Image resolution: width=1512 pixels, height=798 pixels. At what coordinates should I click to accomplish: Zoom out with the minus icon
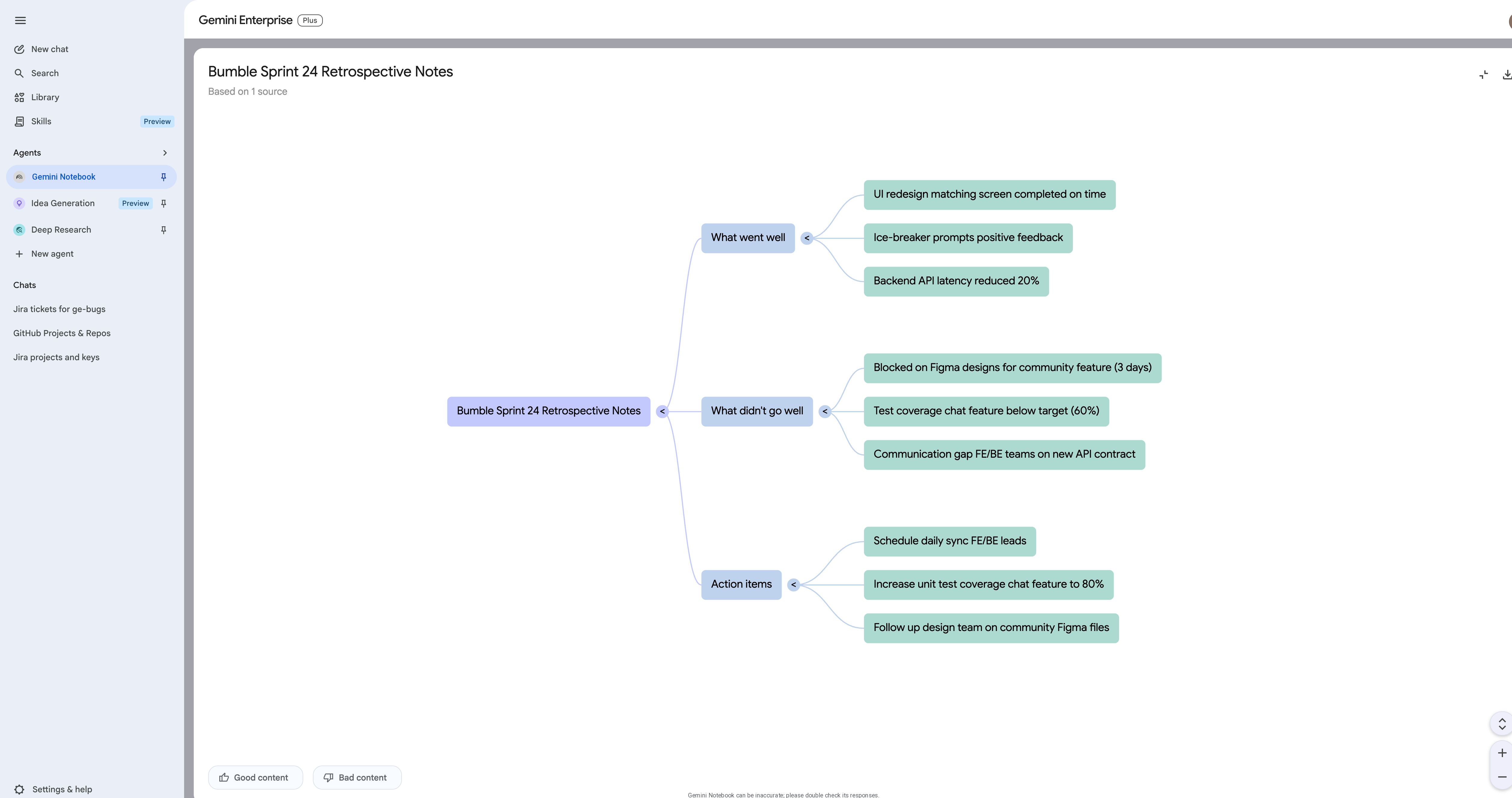[1502, 777]
